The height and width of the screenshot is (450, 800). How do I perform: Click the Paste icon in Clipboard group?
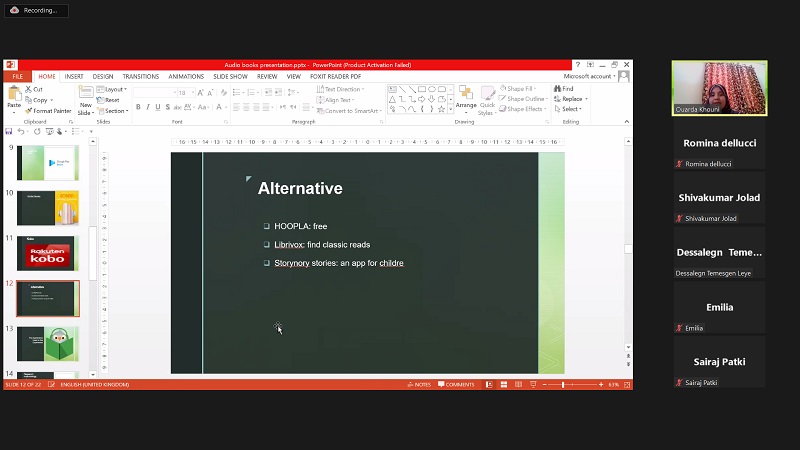click(x=14, y=96)
